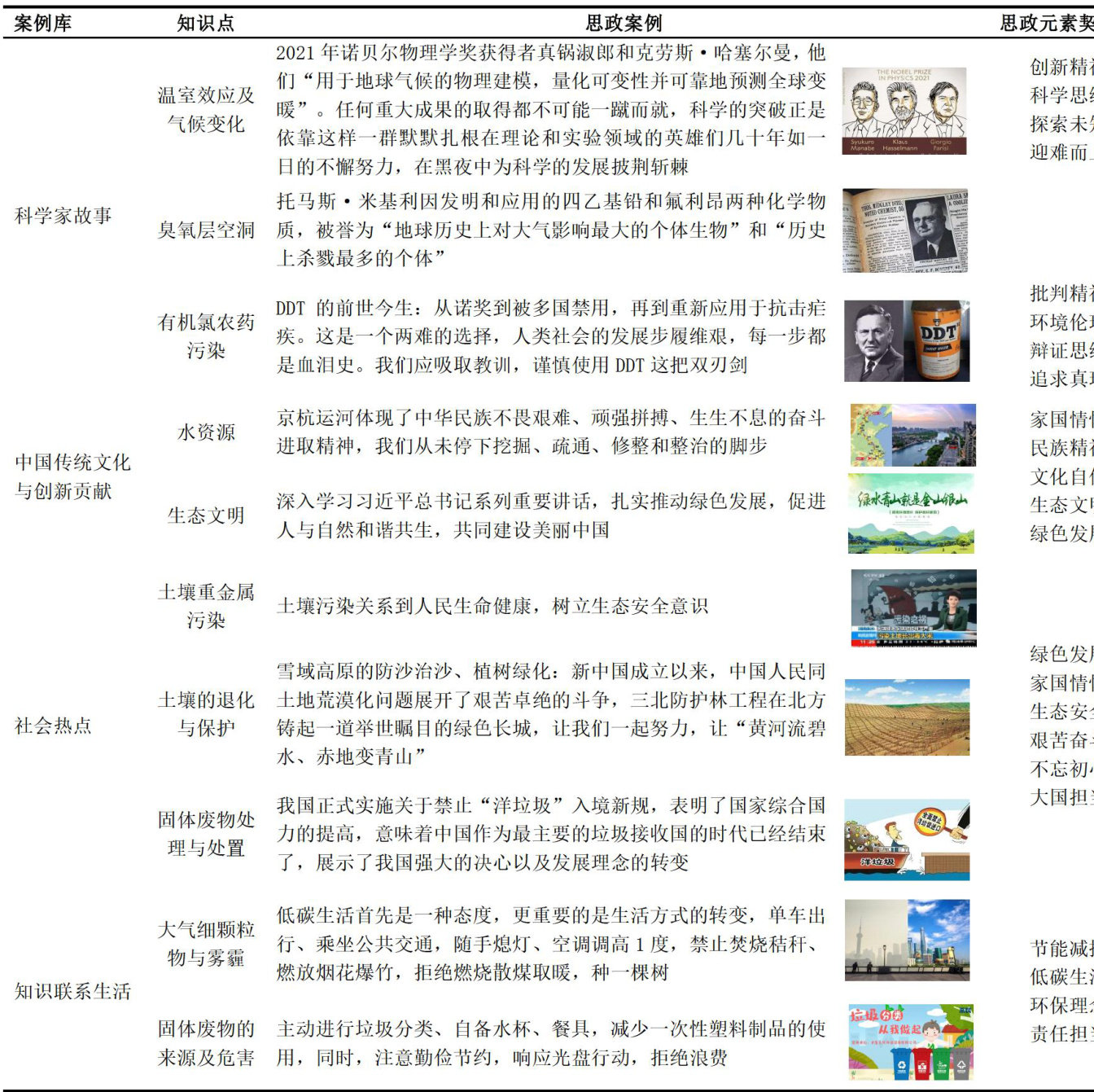
Task: Click the desert sand-control grid photo
Action: tap(907, 717)
